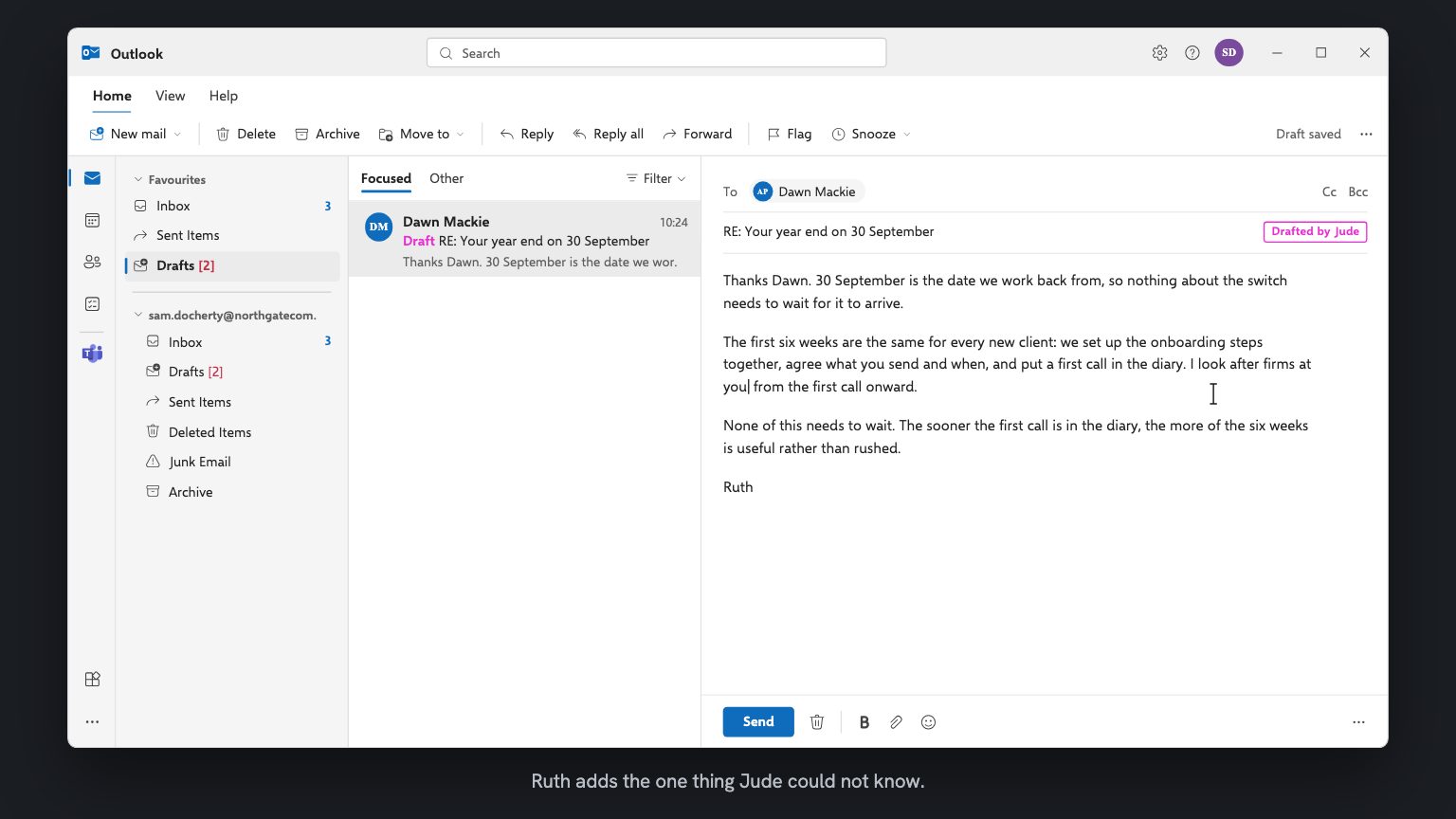Open Archive folder in account tree

(x=232, y=492)
